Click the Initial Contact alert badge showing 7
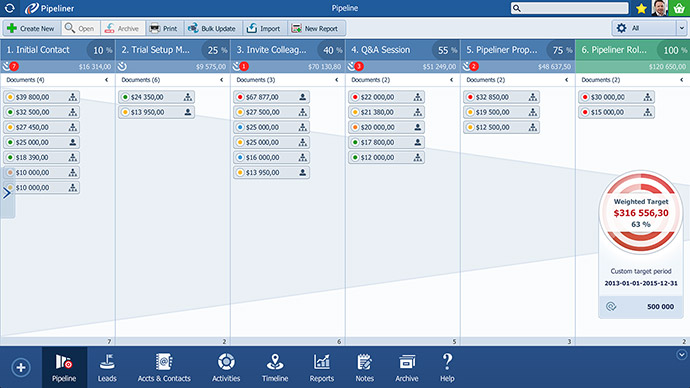 point(14,66)
